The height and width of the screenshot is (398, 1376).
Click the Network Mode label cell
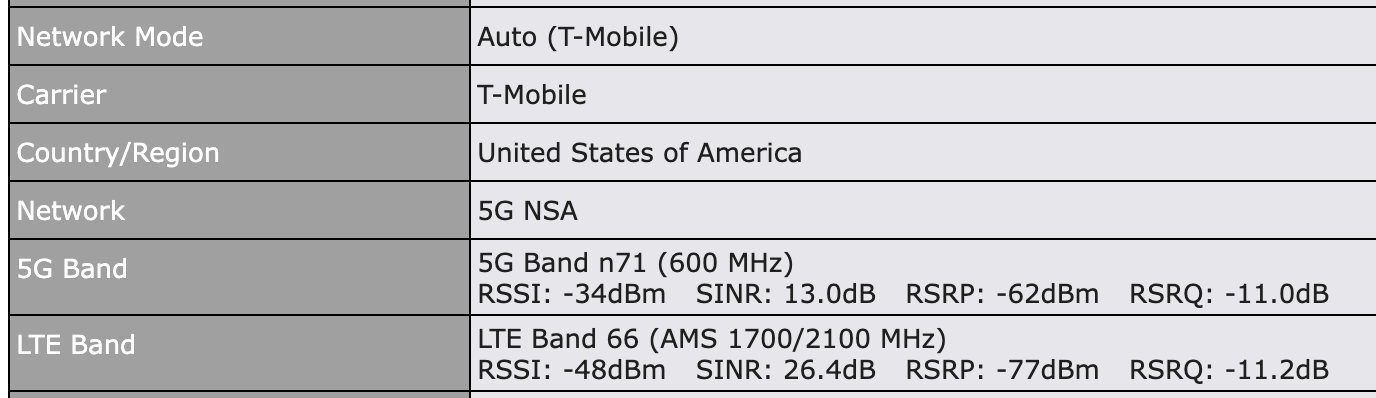pyautogui.click(x=234, y=38)
